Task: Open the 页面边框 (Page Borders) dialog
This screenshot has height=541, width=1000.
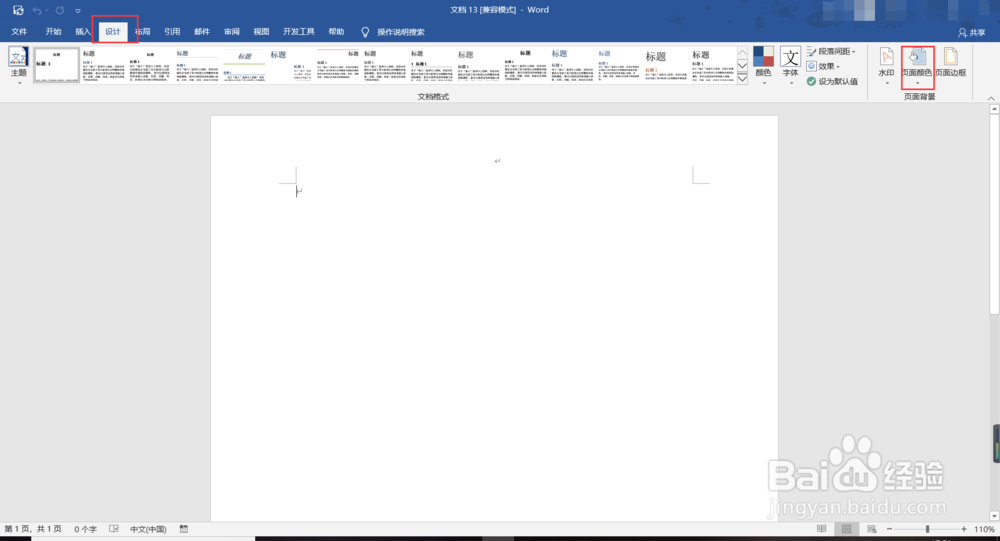Action: (950, 63)
